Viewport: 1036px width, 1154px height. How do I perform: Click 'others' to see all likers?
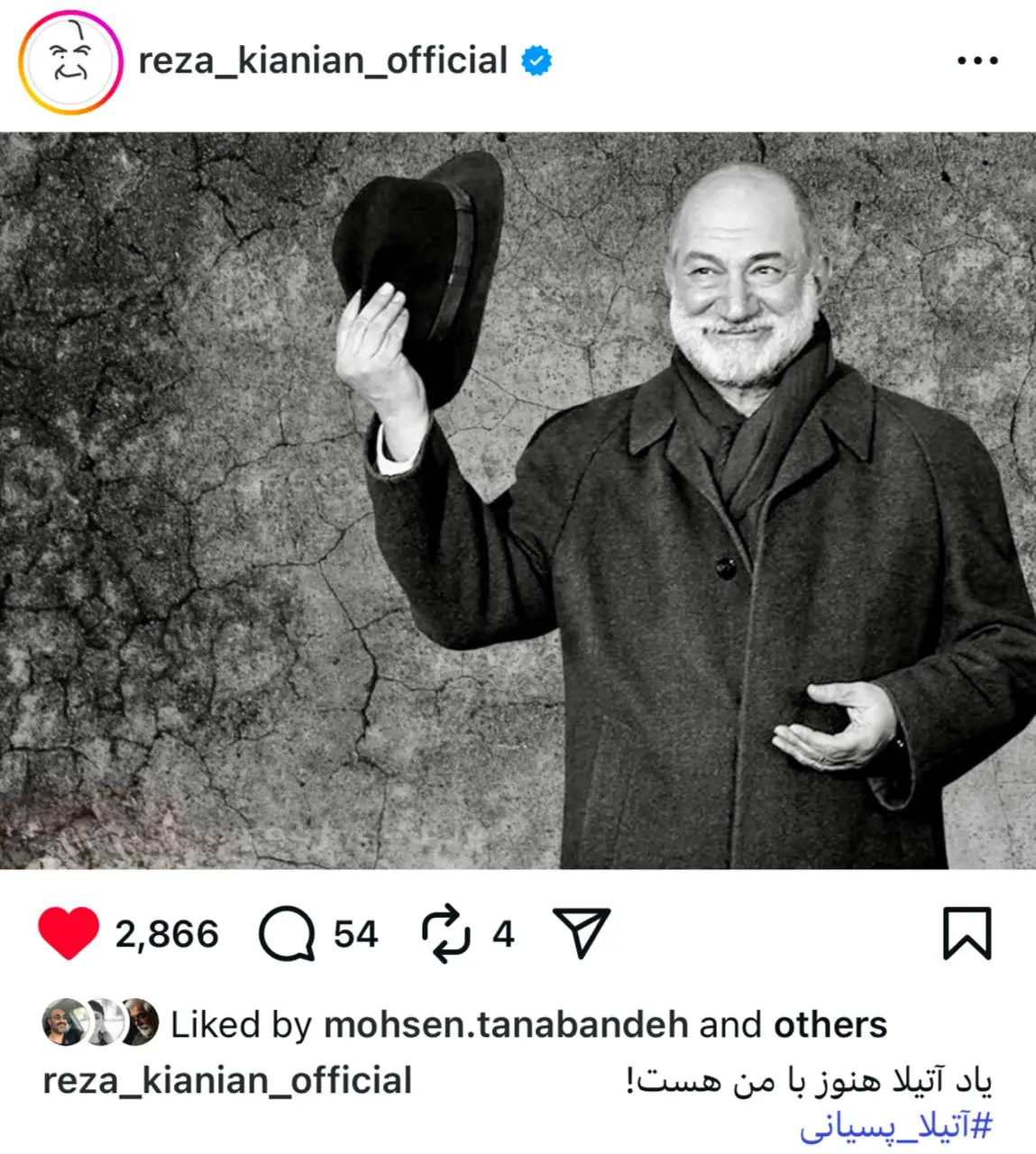830,1024
